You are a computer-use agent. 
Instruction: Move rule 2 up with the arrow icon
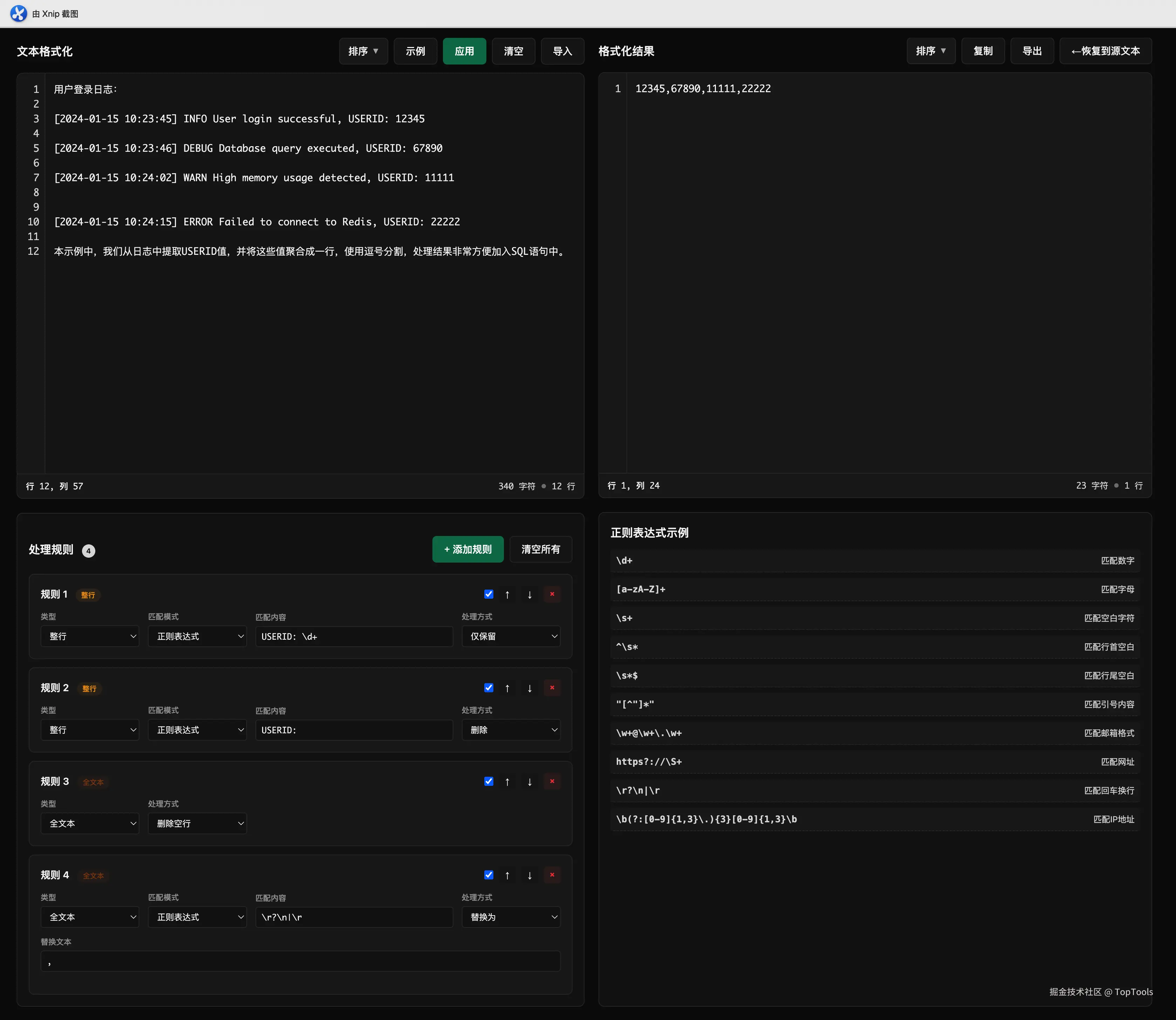pos(507,688)
